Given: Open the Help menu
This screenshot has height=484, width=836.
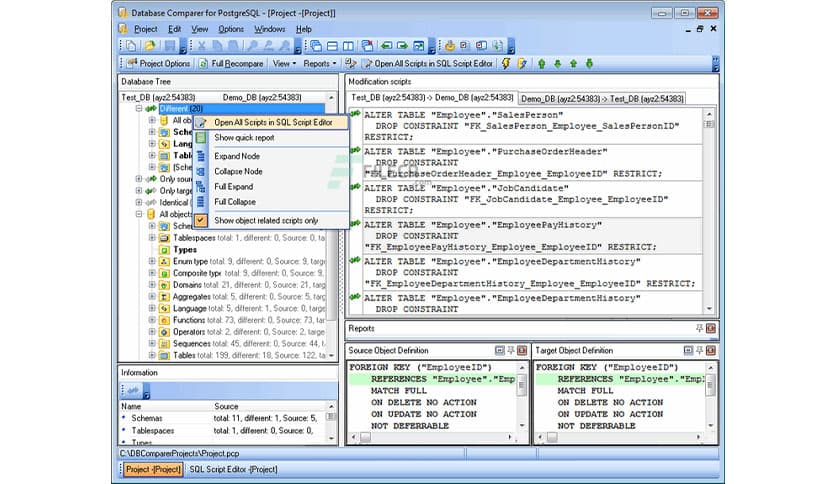Looking at the screenshot, I should (x=303, y=29).
